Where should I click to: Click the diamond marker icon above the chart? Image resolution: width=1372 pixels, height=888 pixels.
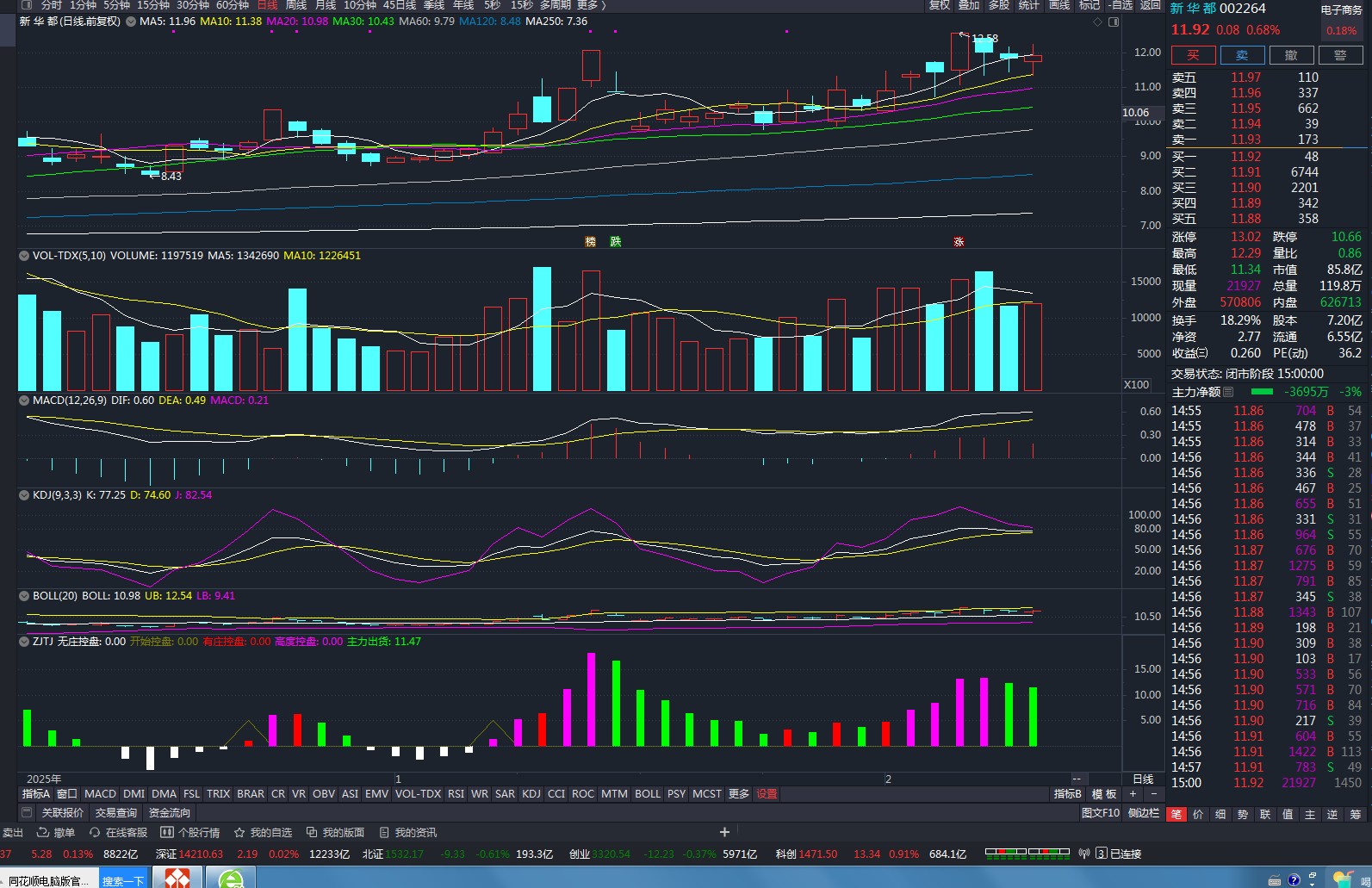[x=1097, y=22]
